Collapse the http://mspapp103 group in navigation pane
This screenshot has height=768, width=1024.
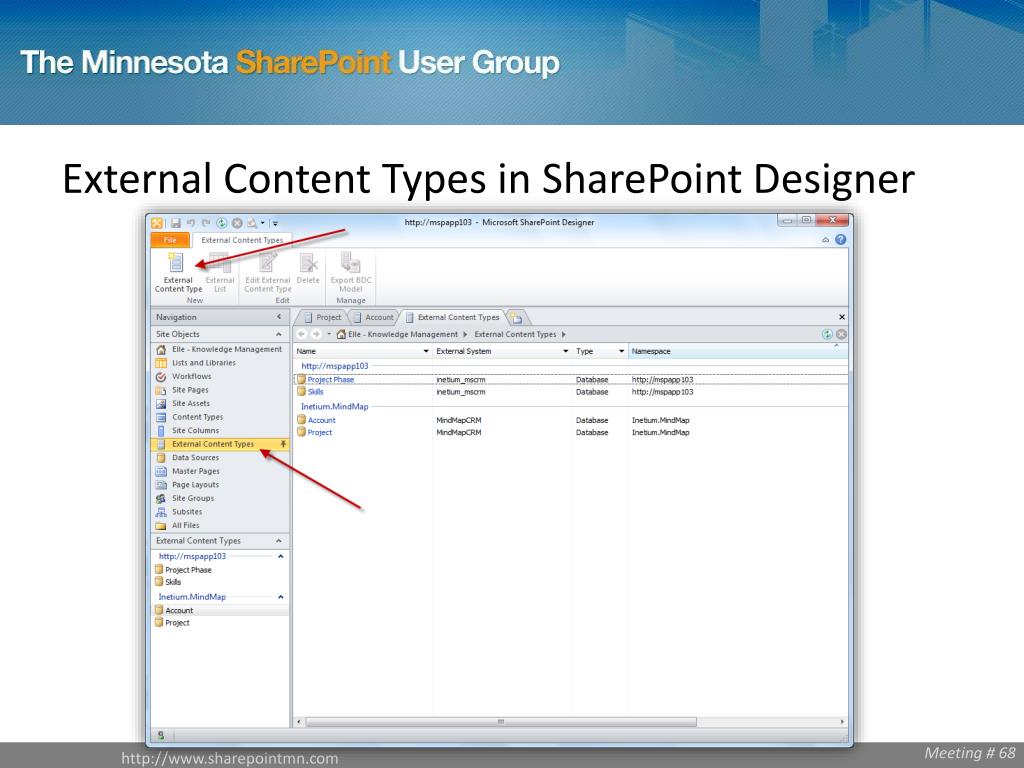280,556
